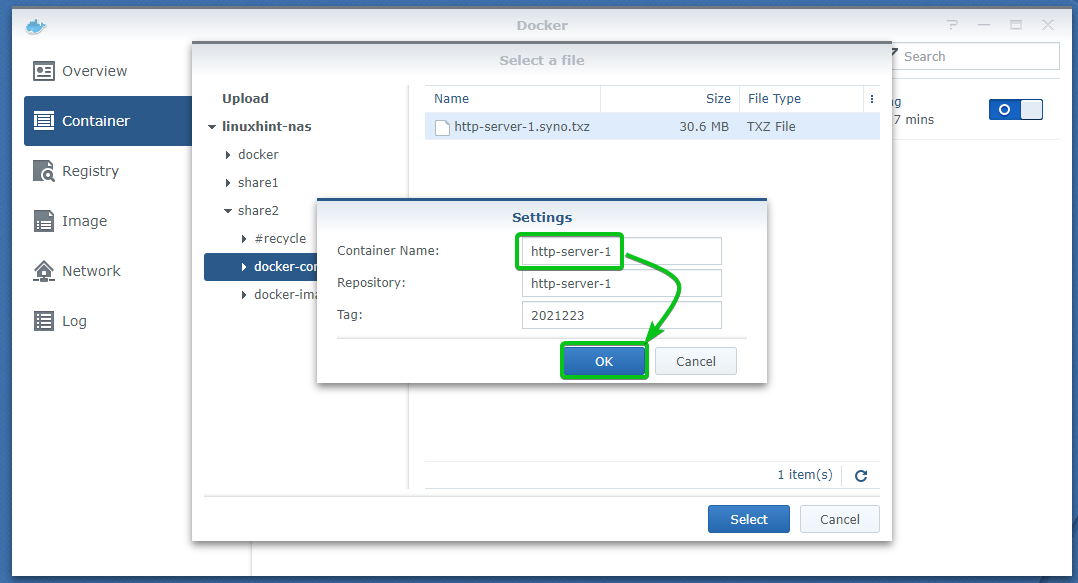Click the Overview sidebar icon
Viewport: 1078px width, 583px height.
(x=44, y=71)
